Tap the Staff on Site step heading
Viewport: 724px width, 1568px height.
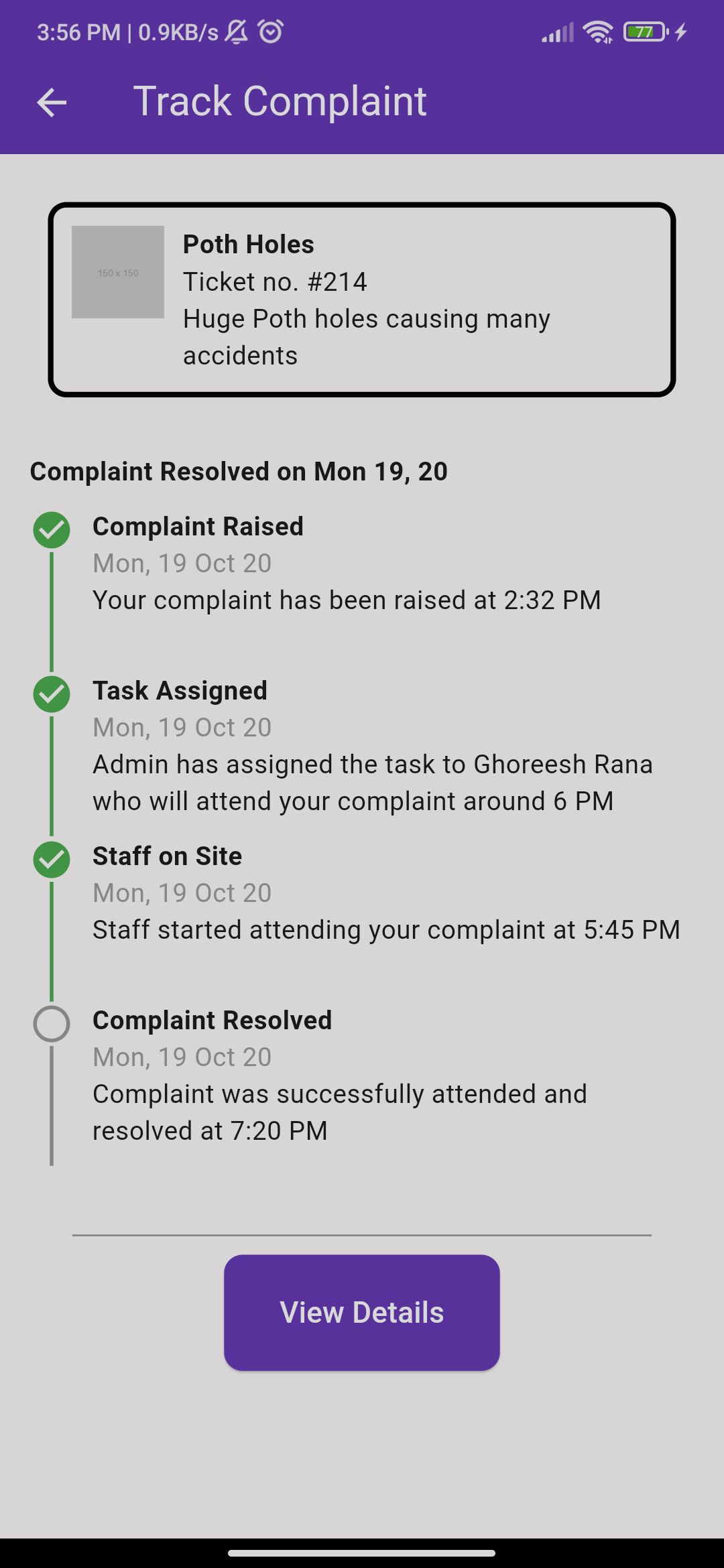(x=167, y=856)
